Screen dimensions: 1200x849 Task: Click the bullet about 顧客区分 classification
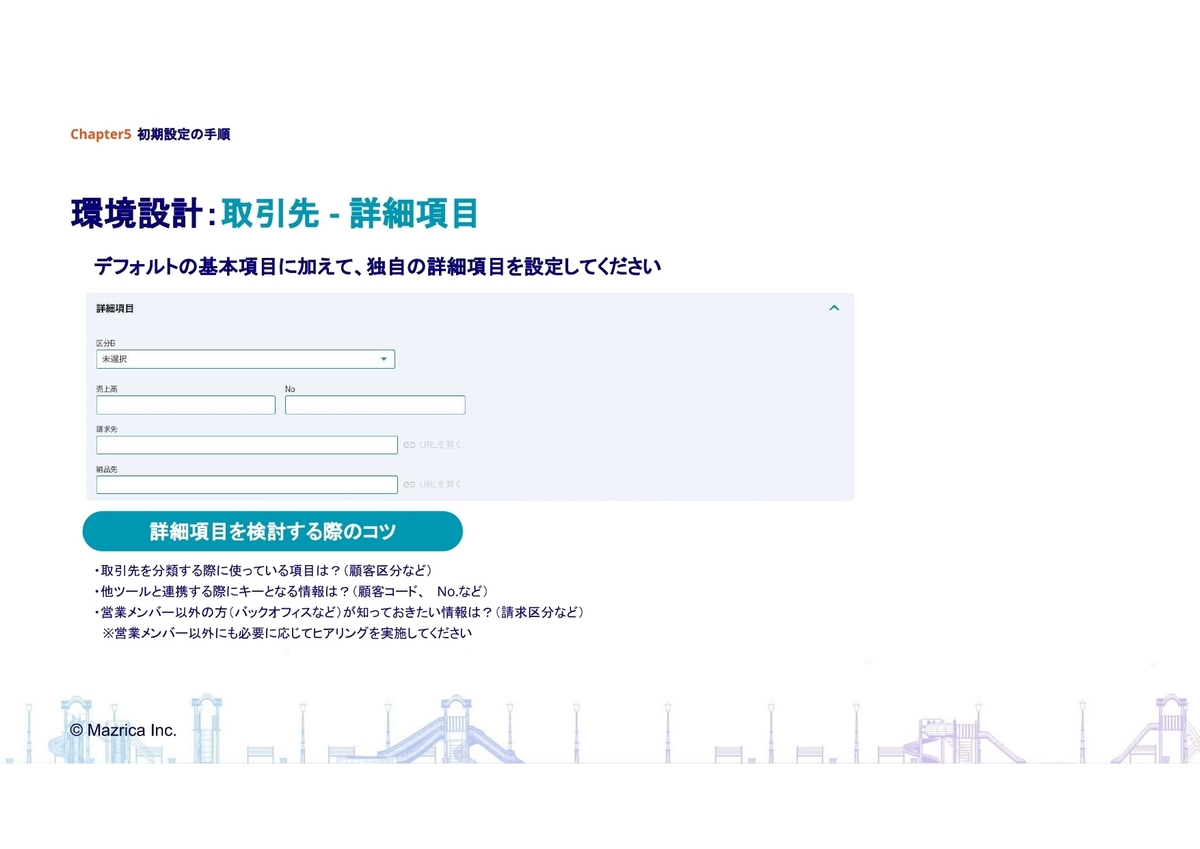(x=262, y=571)
